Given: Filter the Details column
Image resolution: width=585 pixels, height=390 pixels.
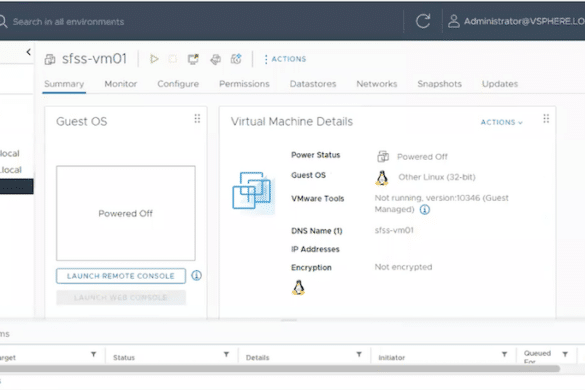Looking at the screenshot, I should pos(359,354).
